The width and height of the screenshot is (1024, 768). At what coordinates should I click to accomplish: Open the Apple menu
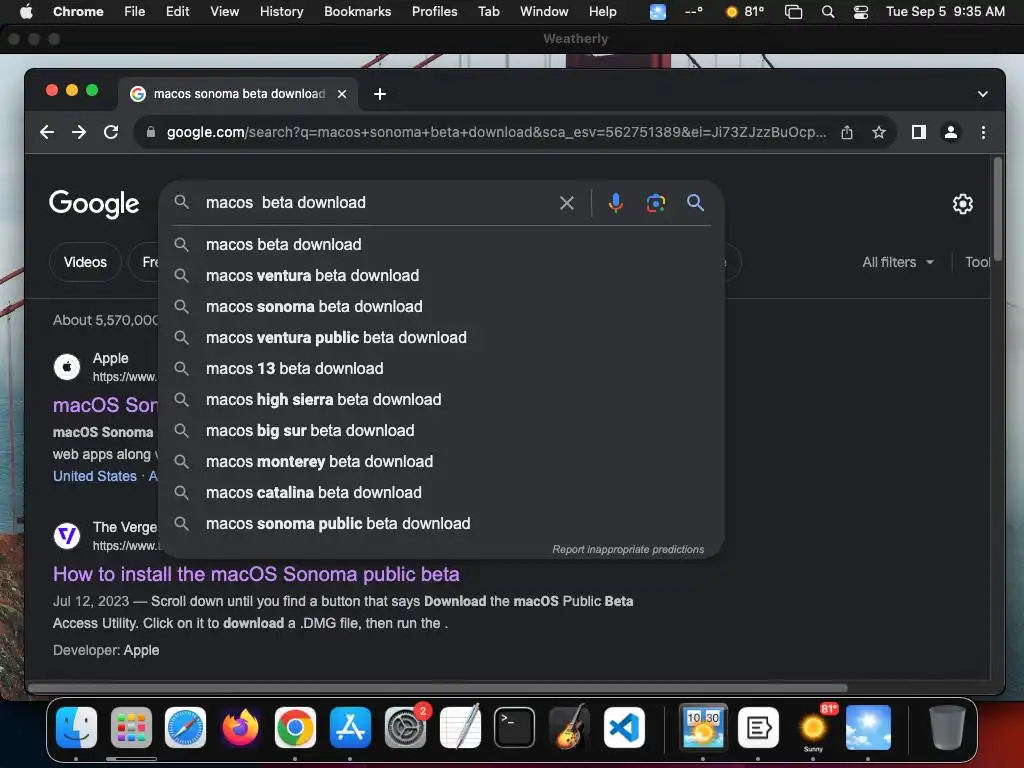(x=26, y=12)
